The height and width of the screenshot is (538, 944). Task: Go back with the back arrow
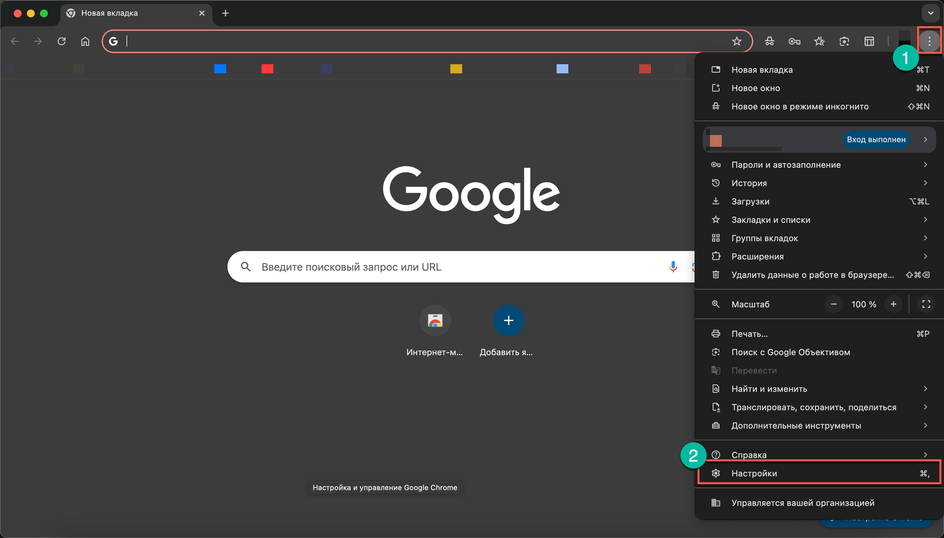click(14, 42)
